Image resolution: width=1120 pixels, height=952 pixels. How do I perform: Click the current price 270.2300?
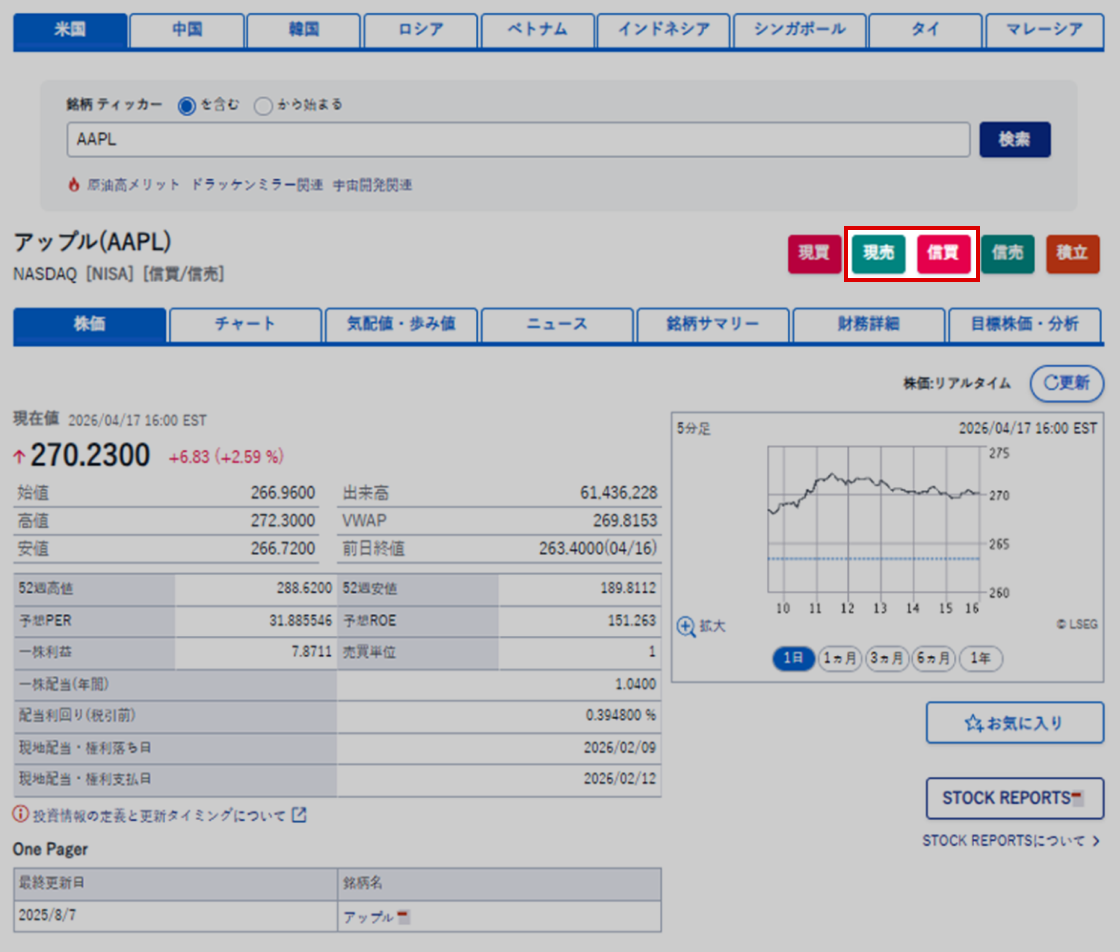(x=90, y=456)
